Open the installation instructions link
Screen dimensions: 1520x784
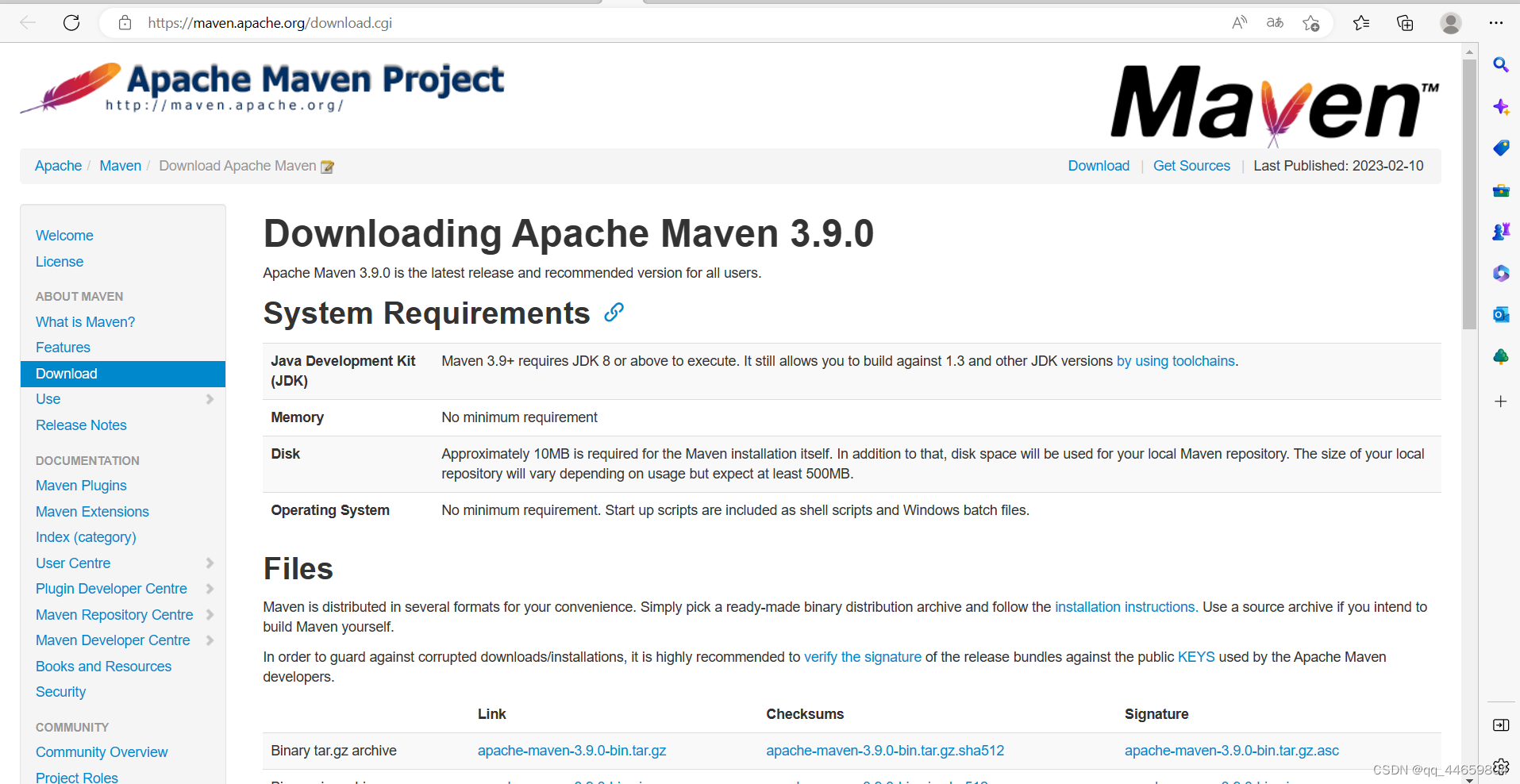(1126, 607)
